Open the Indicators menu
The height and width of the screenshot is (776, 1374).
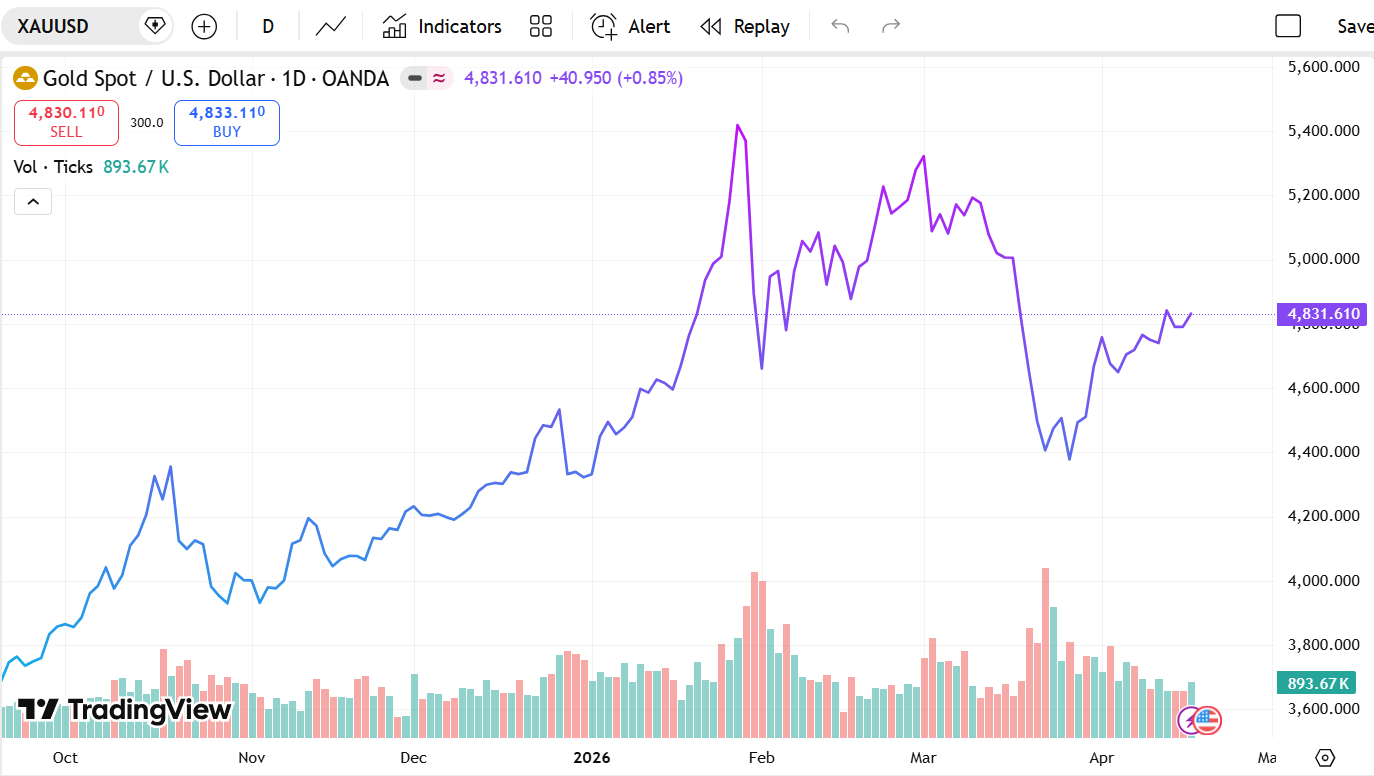[x=442, y=26]
